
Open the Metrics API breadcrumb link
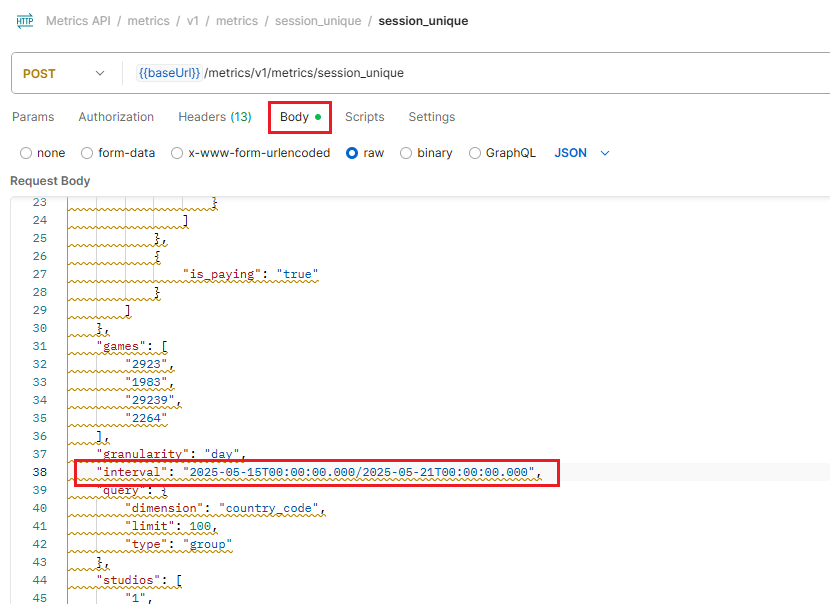[x=78, y=21]
